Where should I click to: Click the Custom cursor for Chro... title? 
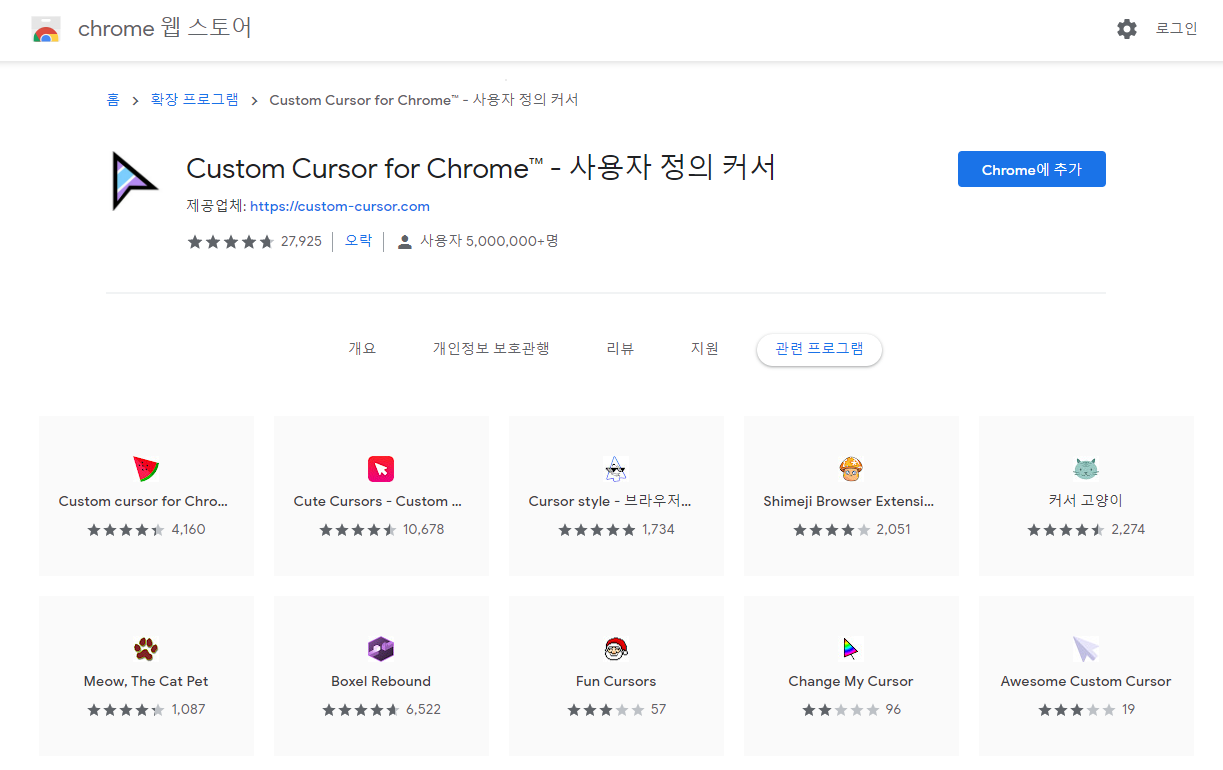coord(143,501)
